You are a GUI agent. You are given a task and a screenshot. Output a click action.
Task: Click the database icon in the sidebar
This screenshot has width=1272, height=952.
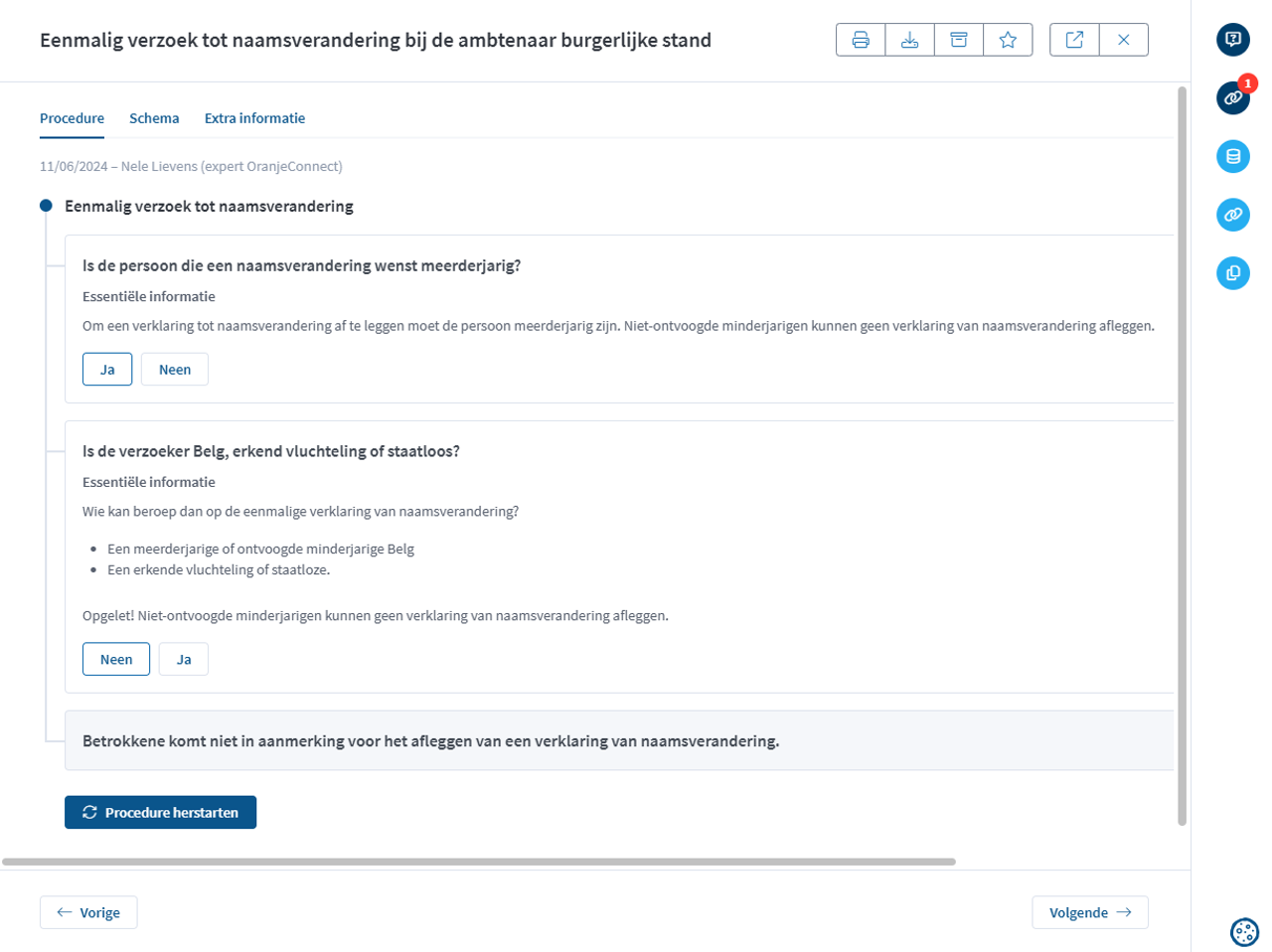(1233, 156)
